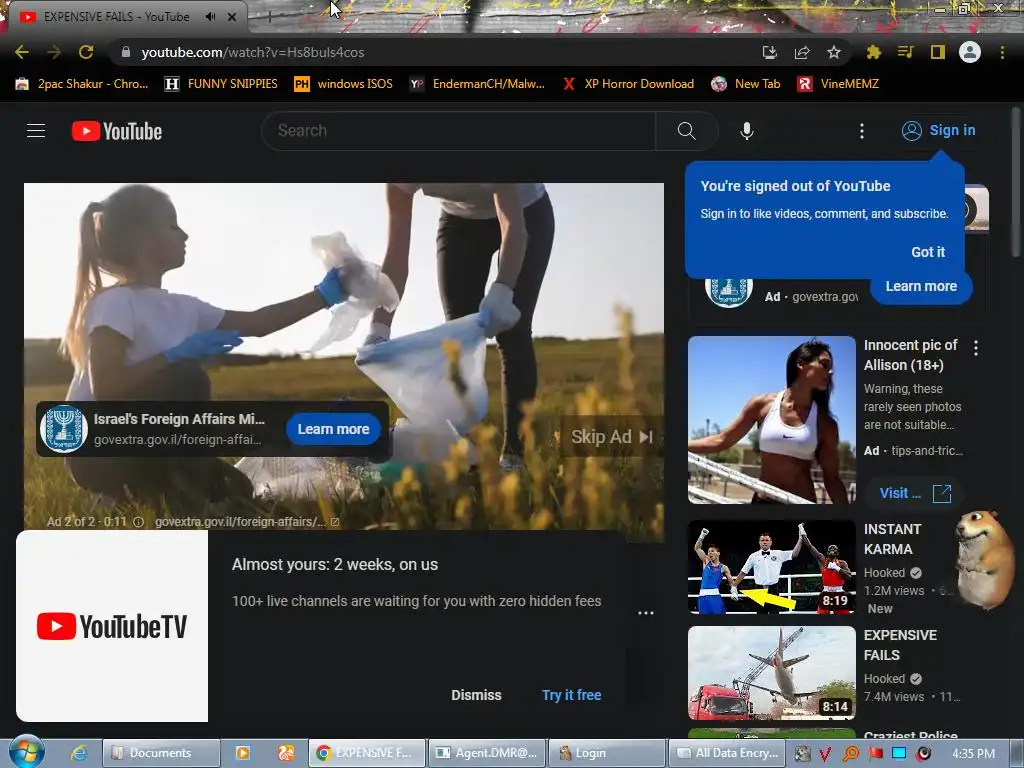
Task: Open media controls icon in Chrome toolbar
Action: 905,52
